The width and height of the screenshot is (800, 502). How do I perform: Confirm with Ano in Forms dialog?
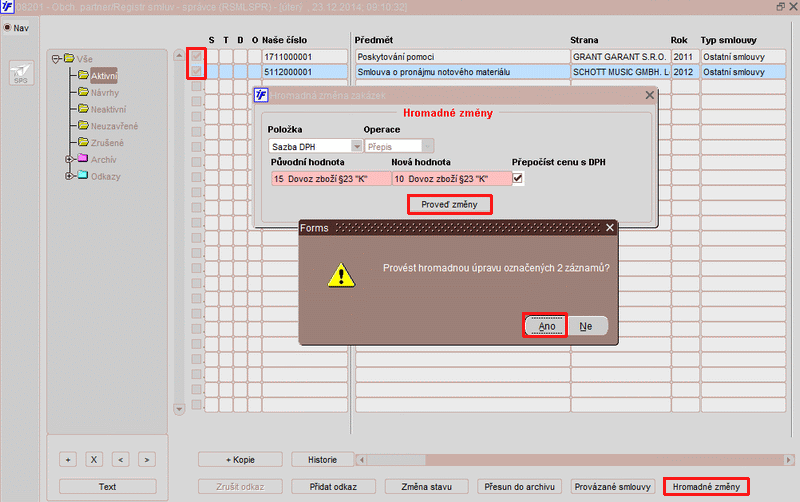tap(546, 326)
